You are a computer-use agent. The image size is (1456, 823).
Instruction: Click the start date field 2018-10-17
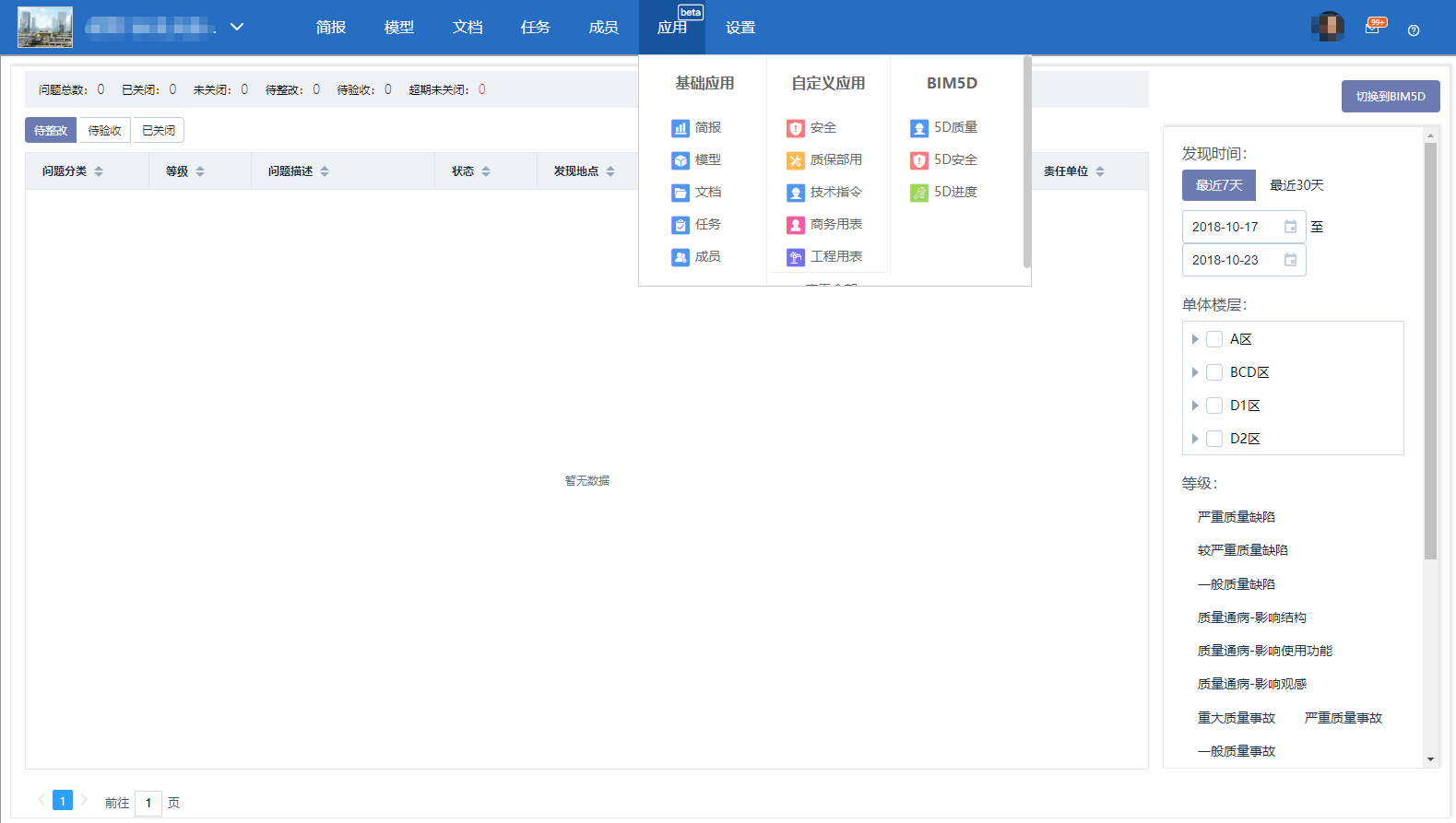pyautogui.click(x=1233, y=227)
